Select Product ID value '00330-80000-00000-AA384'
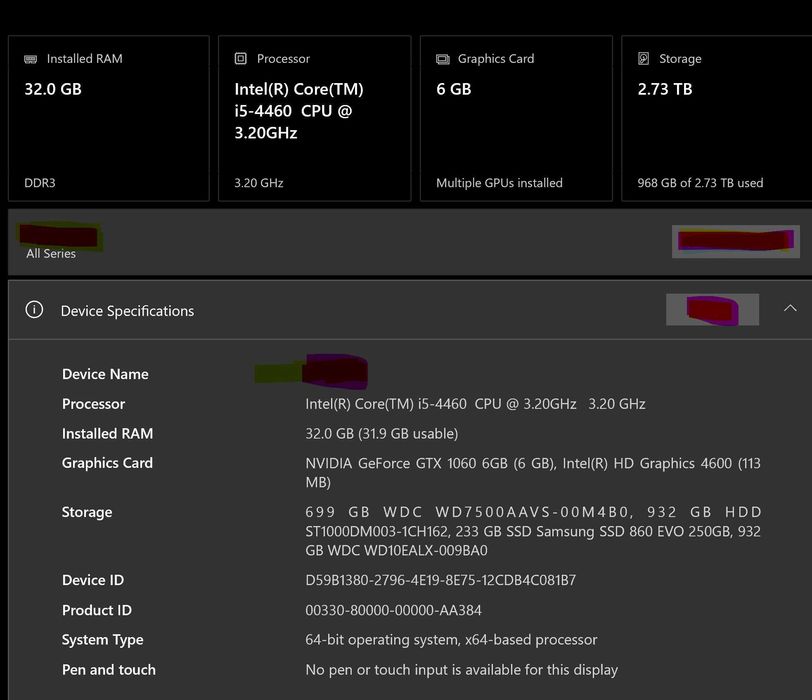The height and width of the screenshot is (700, 812). pos(394,610)
